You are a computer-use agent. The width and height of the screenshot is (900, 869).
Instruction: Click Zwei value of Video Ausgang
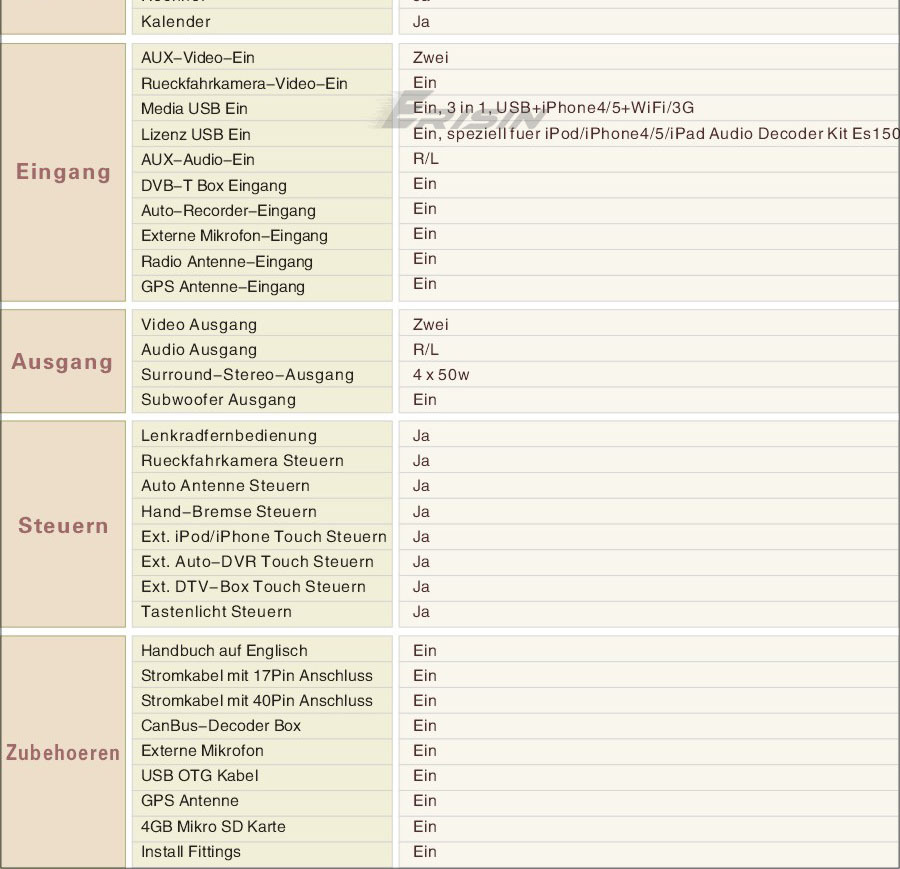pos(430,325)
